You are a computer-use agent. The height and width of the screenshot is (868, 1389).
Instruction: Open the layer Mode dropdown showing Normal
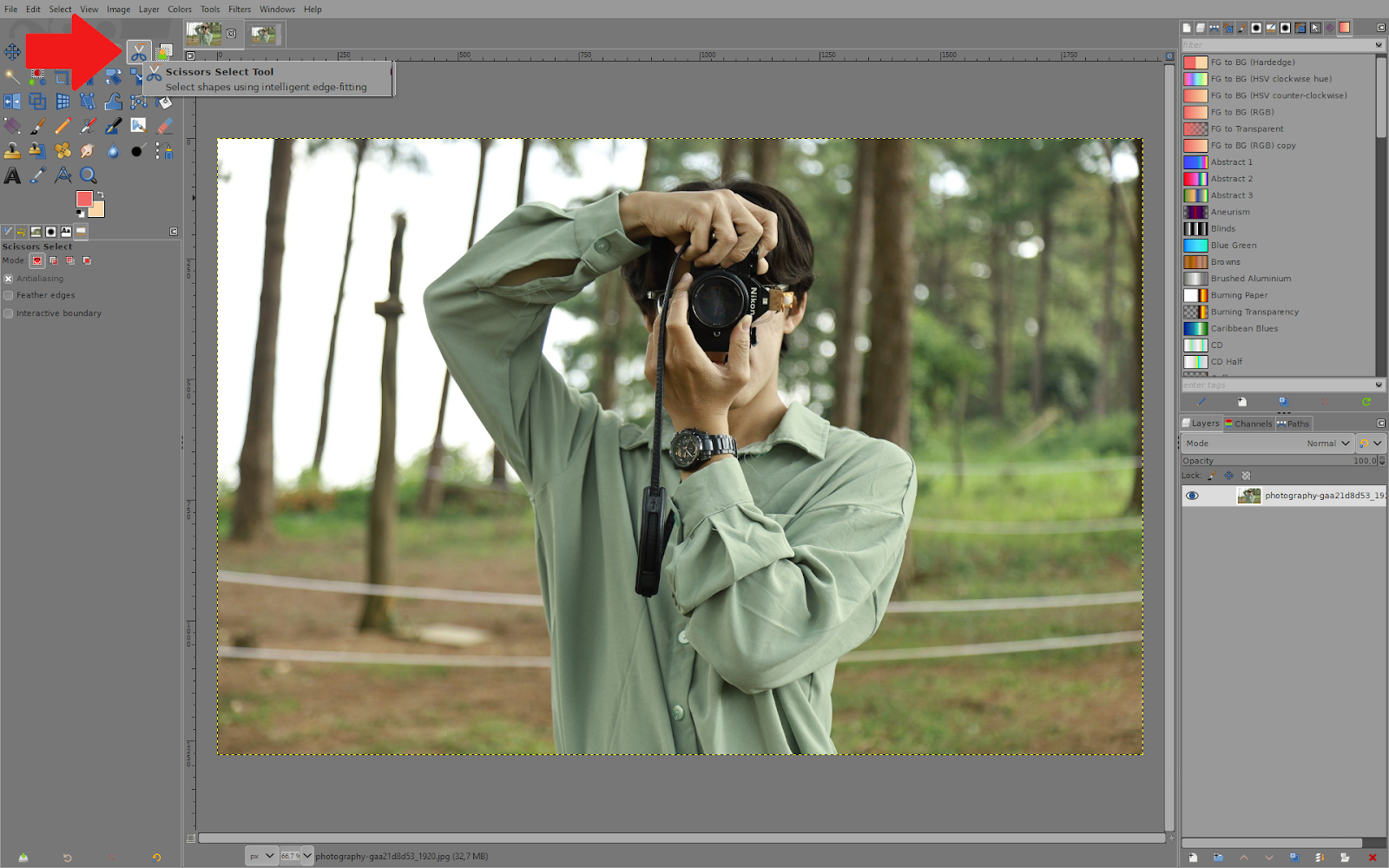pyautogui.click(x=1328, y=443)
